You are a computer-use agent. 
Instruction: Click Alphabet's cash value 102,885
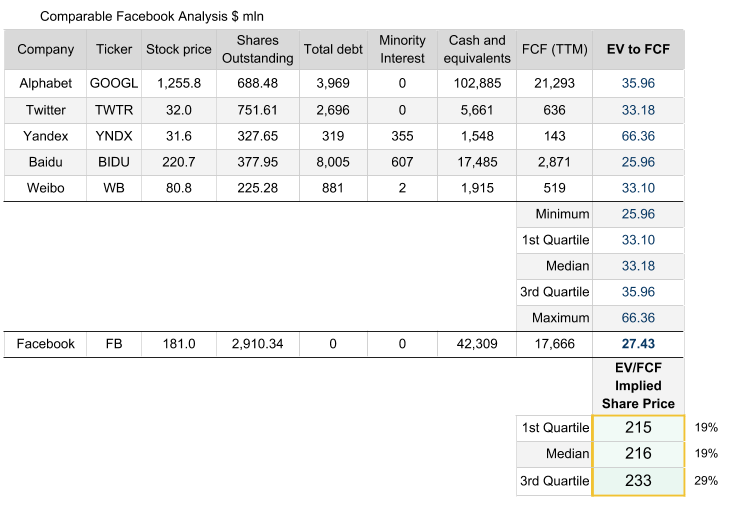tap(477, 83)
